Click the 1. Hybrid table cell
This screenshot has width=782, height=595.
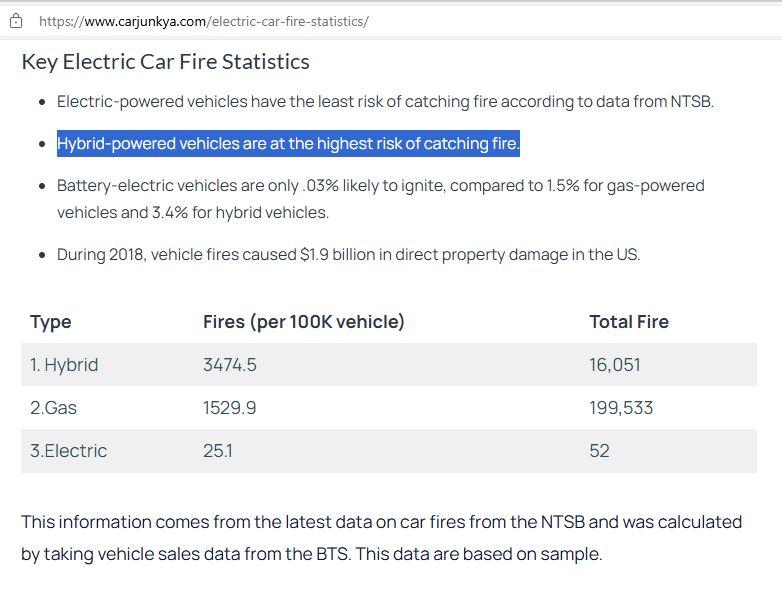click(x=64, y=365)
